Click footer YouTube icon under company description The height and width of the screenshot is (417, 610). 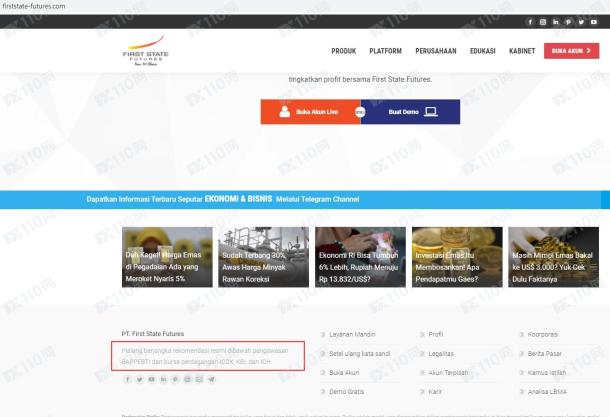click(151, 379)
